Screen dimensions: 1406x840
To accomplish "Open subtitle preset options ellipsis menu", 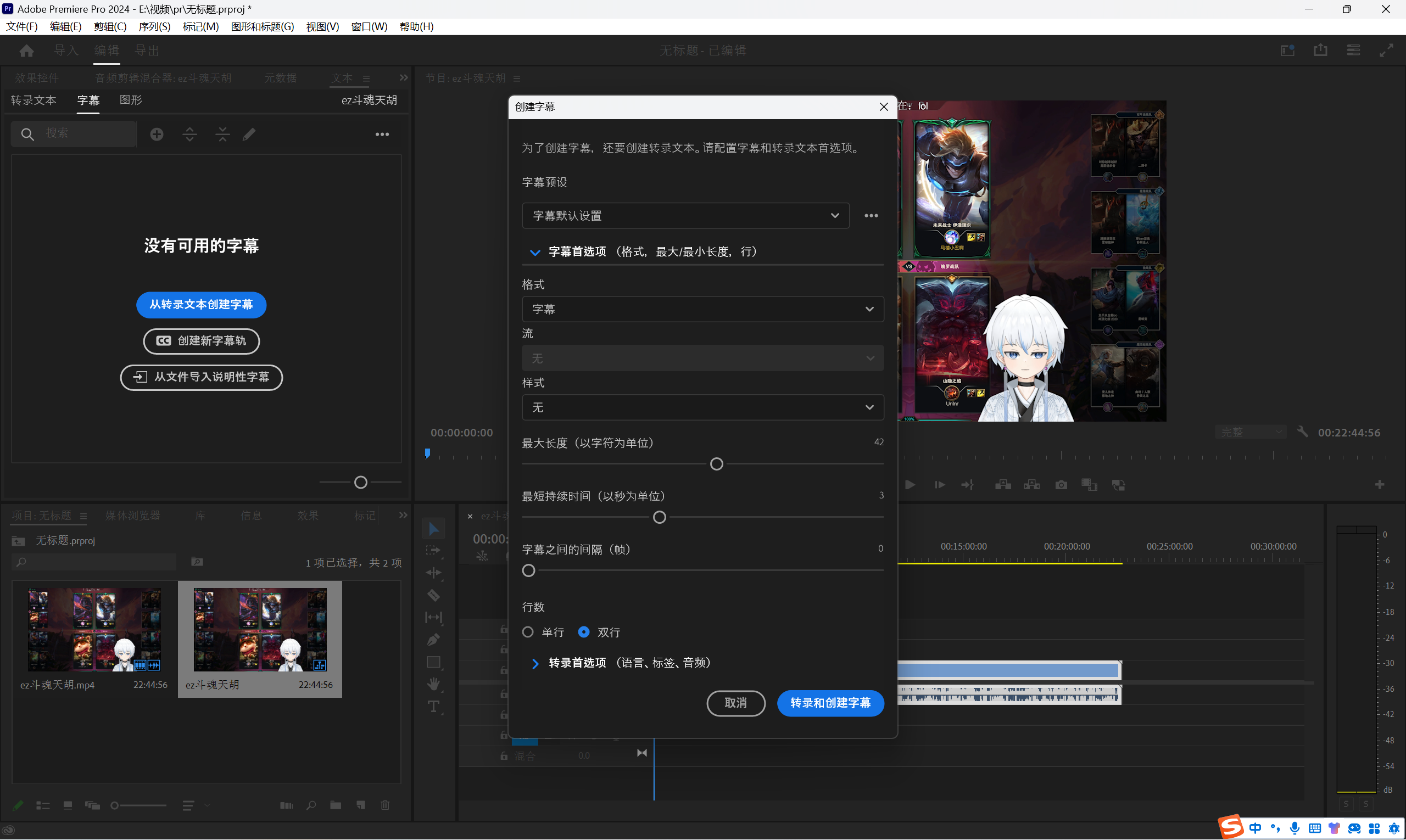I will pyautogui.click(x=871, y=216).
